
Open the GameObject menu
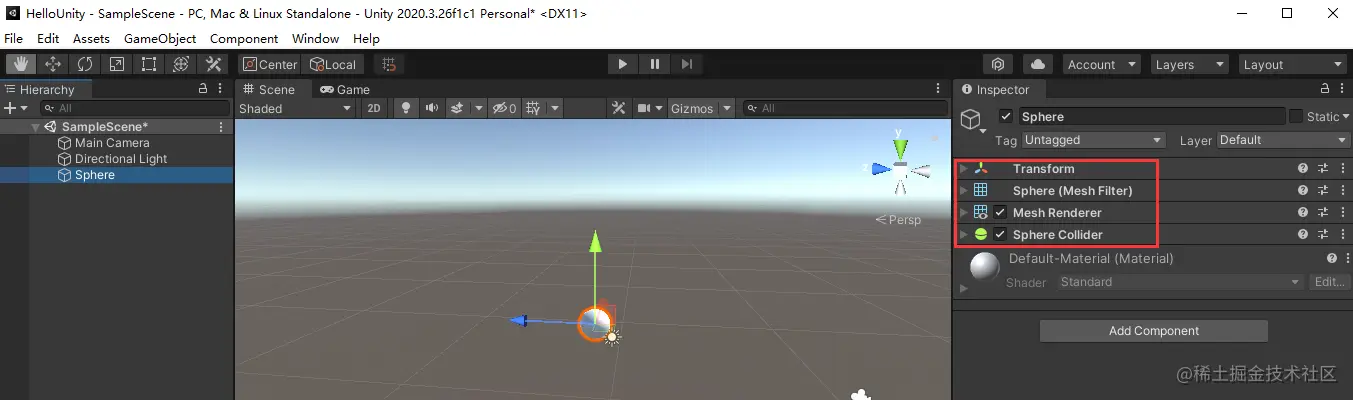pyautogui.click(x=160, y=38)
